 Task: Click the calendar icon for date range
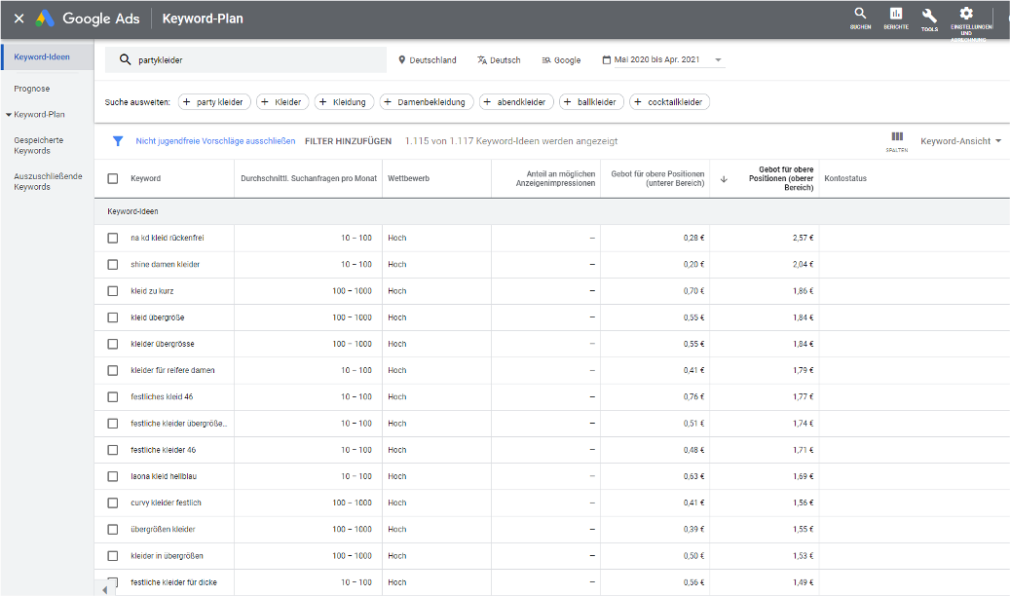coord(606,60)
